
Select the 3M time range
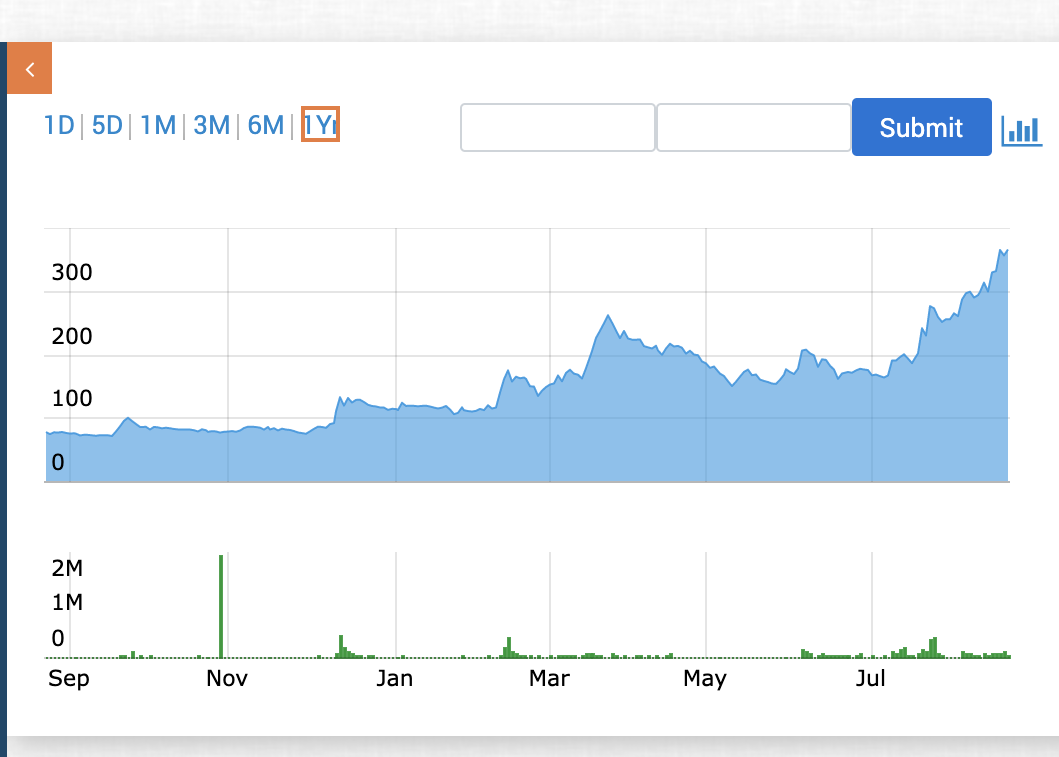(211, 126)
